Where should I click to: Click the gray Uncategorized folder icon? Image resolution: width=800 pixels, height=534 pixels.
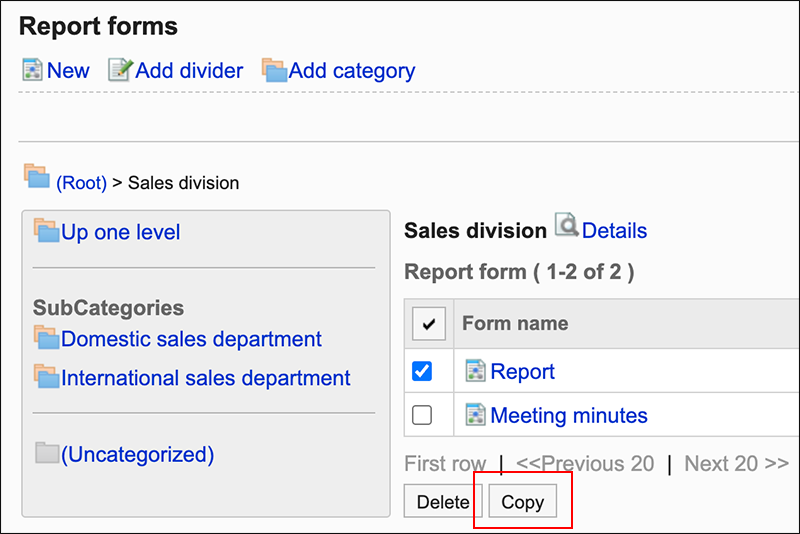tap(47, 453)
